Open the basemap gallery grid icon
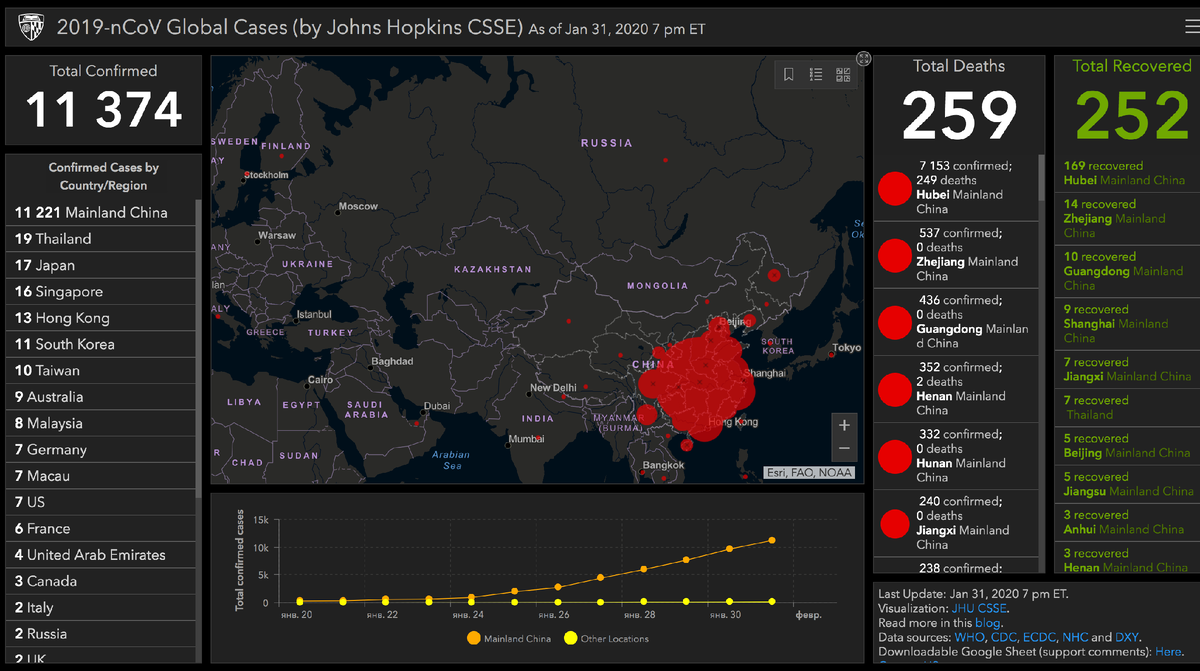1200x671 pixels. coord(843,74)
